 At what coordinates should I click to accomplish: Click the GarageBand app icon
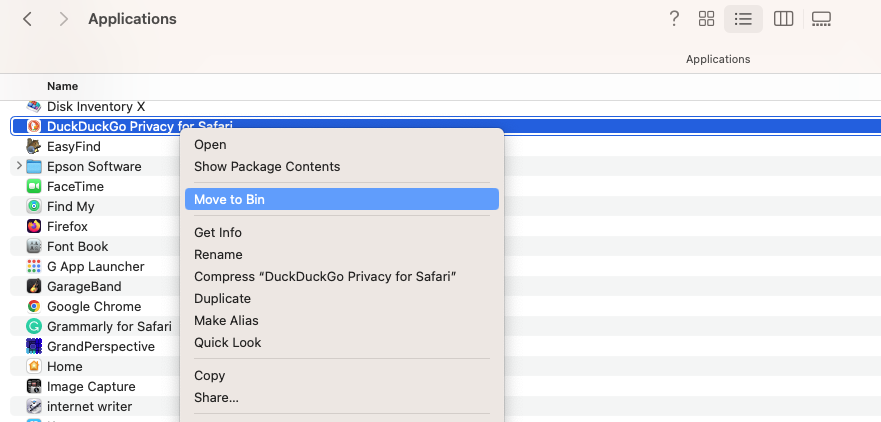coord(34,287)
